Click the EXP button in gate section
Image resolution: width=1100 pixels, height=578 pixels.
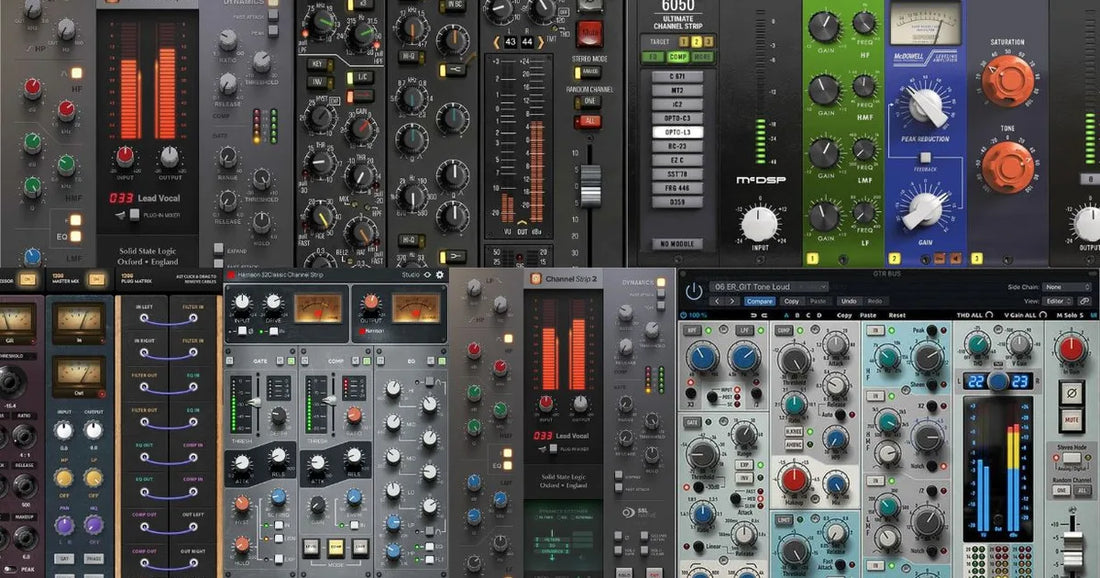coord(744,465)
